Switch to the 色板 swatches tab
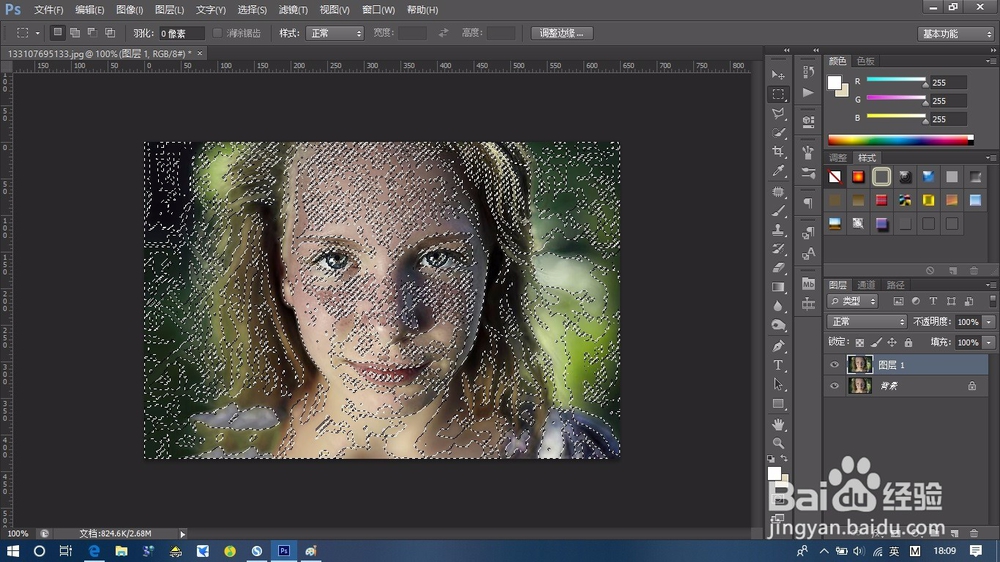The height and width of the screenshot is (562, 1000). (x=865, y=61)
